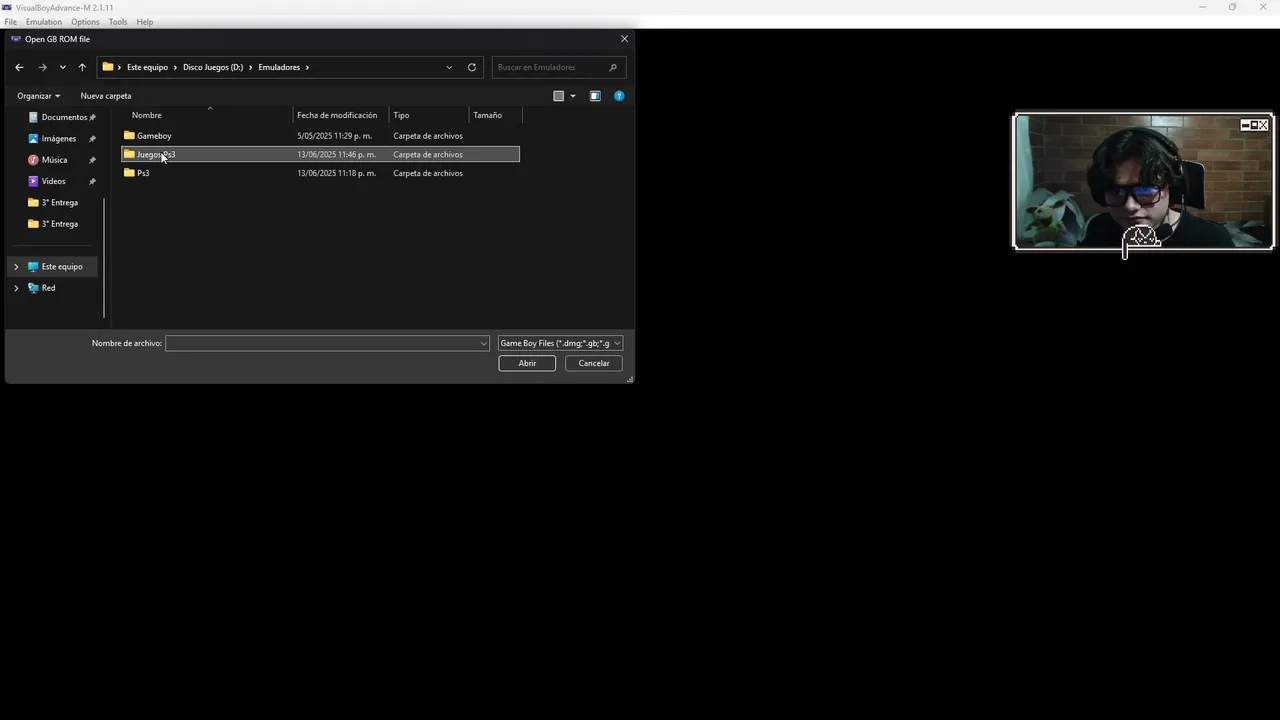
Task: Open the Organizar dropdown menu
Action: click(38, 96)
